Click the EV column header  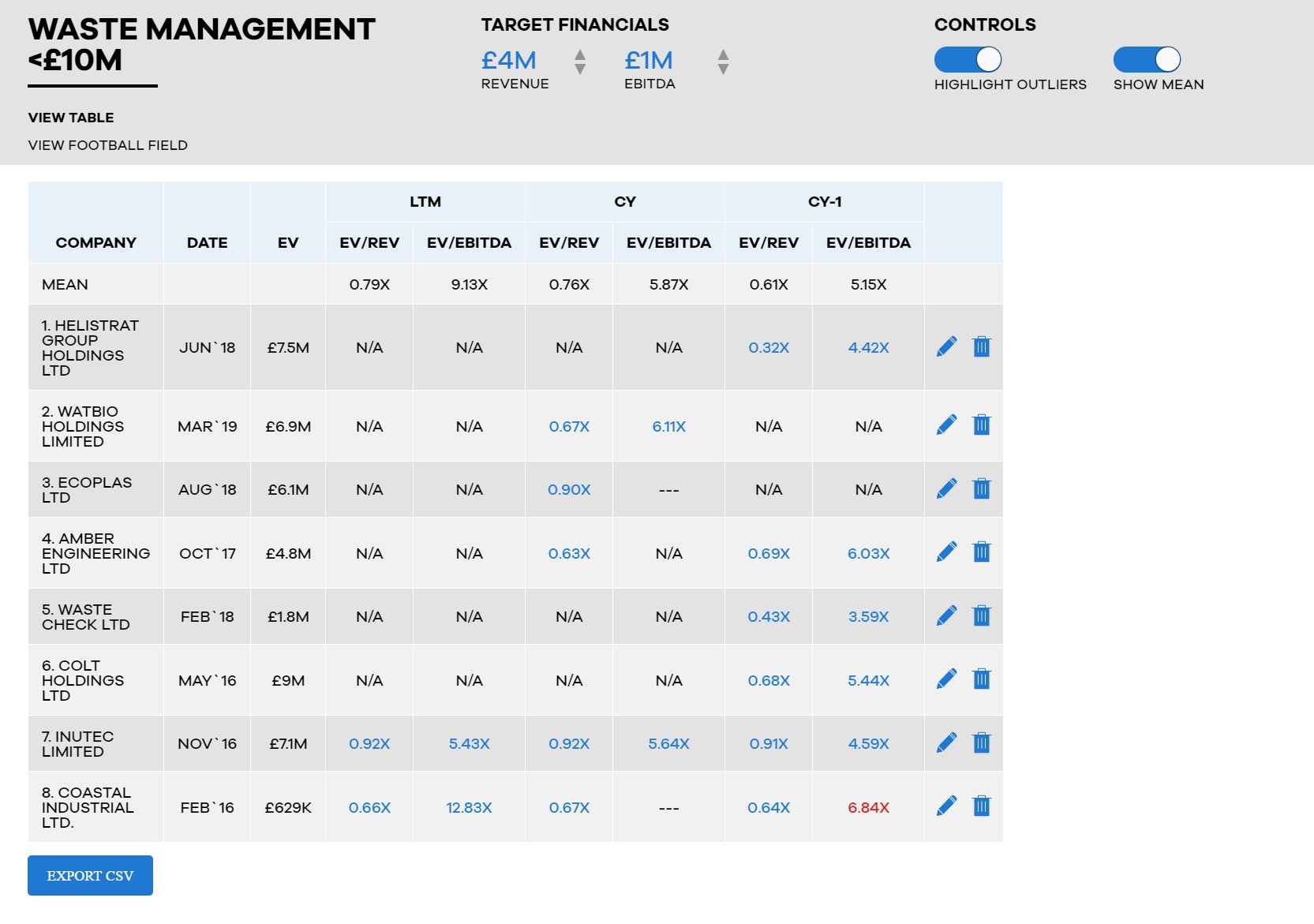(x=288, y=242)
